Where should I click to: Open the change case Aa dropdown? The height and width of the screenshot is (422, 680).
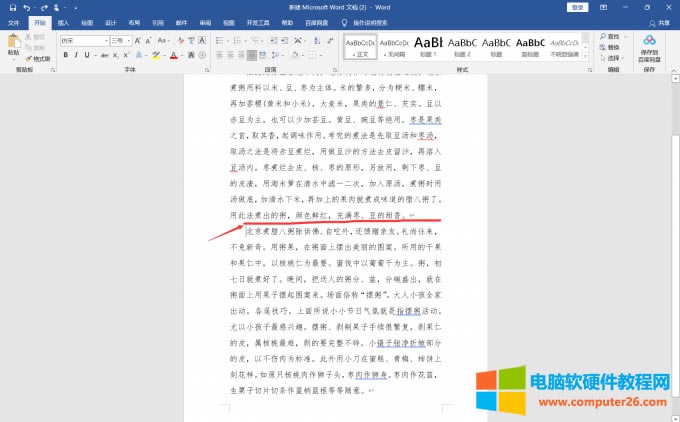[163, 40]
